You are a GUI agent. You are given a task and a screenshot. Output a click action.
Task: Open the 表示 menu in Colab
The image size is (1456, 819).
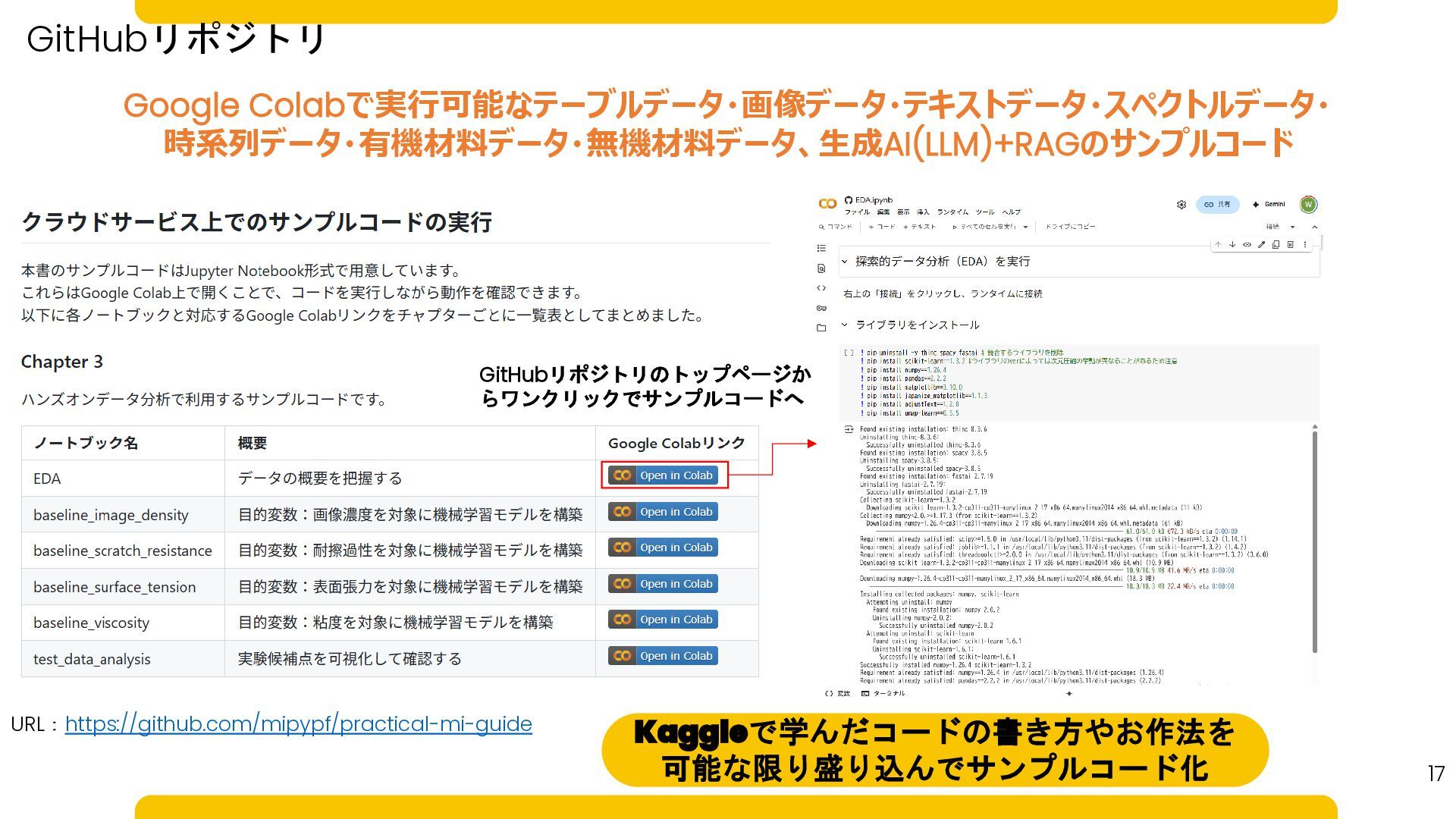pyautogui.click(x=903, y=212)
